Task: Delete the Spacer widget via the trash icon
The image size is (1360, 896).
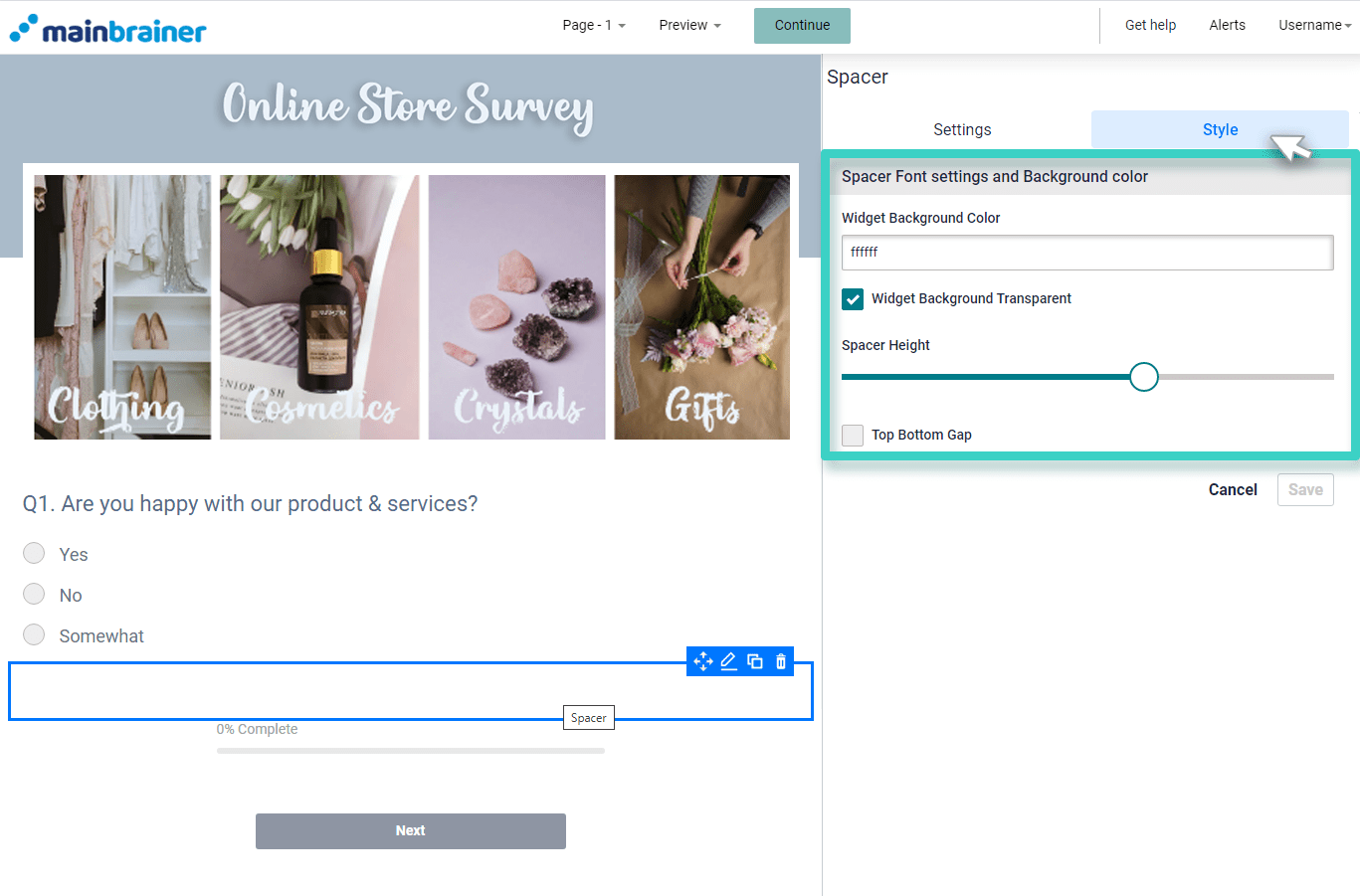Action: coord(780,661)
